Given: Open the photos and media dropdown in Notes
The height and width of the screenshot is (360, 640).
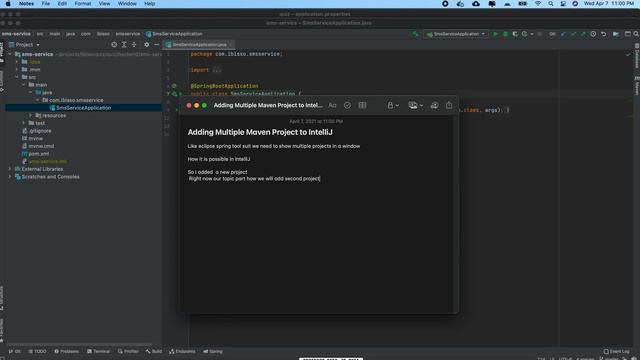Looking at the screenshot, I should [x=416, y=105].
